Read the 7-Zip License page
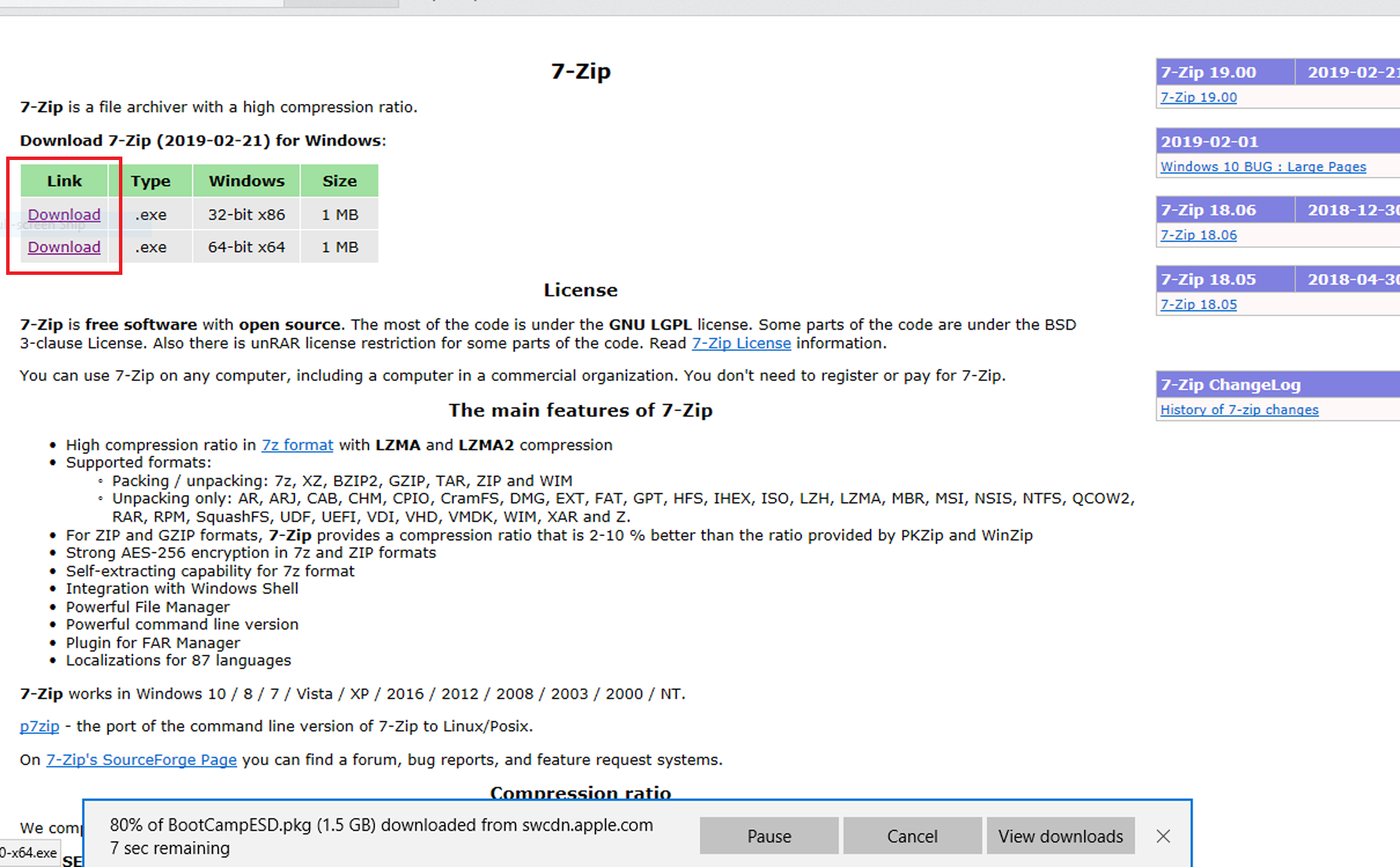This screenshot has width=1400, height=867. (x=741, y=343)
